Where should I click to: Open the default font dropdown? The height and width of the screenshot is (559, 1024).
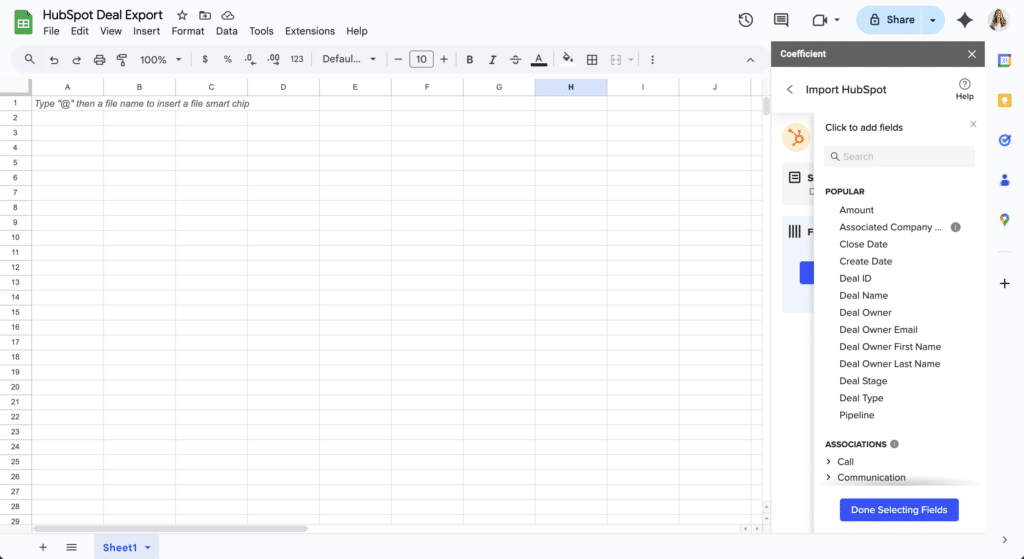(x=349, y=60)
